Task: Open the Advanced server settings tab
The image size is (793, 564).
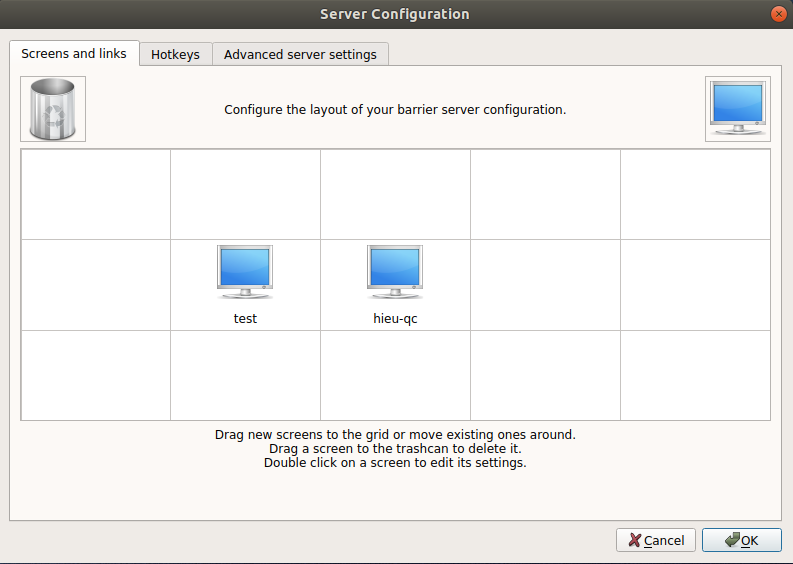Action: [x=300, y=54]
